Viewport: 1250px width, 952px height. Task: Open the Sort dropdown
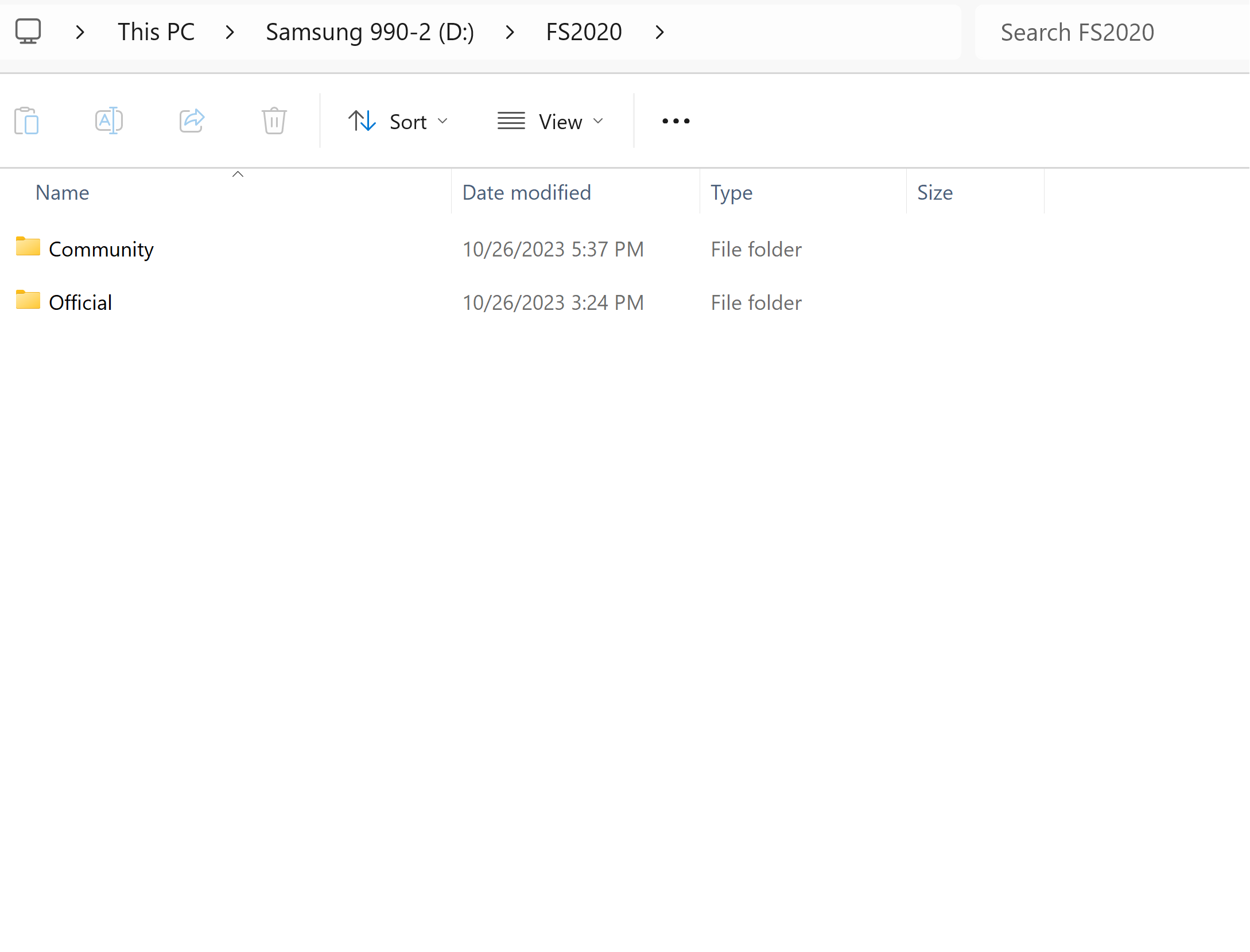pos(408,121)
